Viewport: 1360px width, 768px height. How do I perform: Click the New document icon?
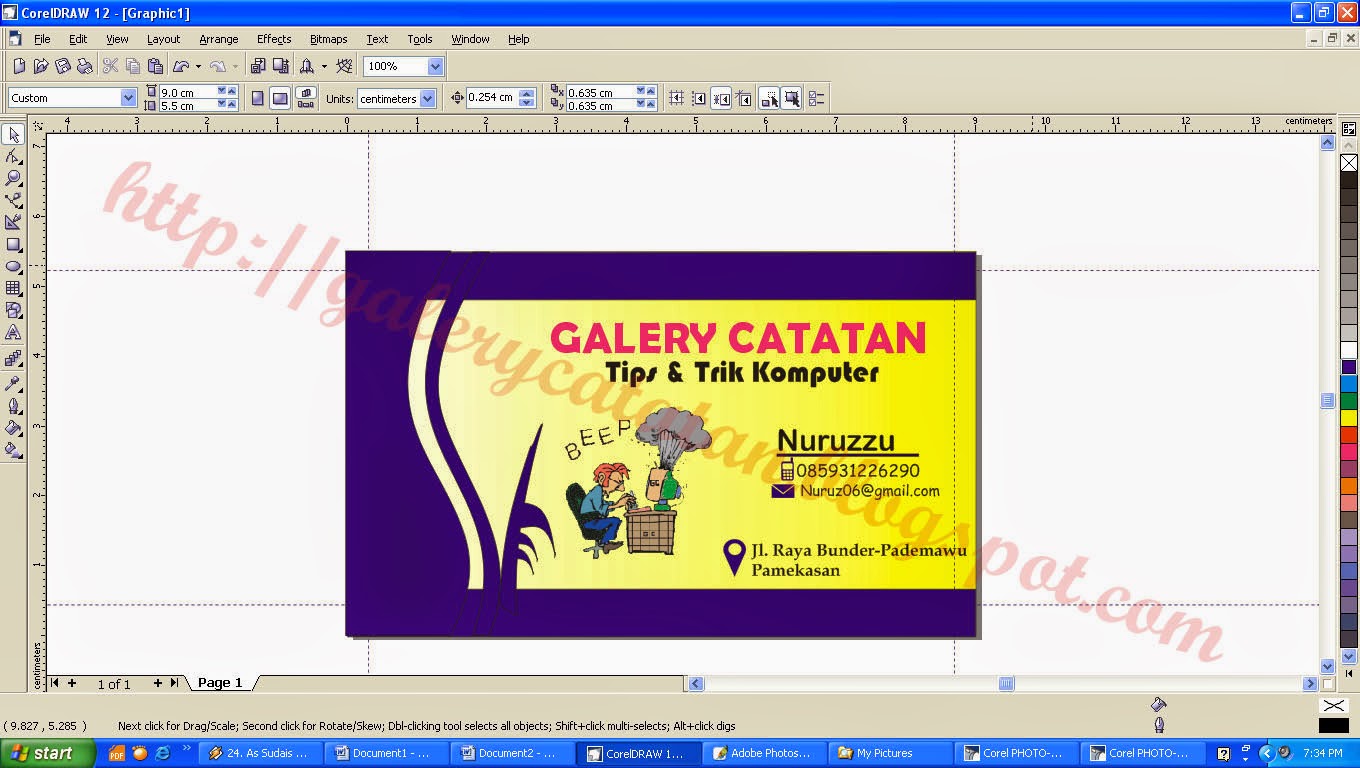tap(19, 66)
